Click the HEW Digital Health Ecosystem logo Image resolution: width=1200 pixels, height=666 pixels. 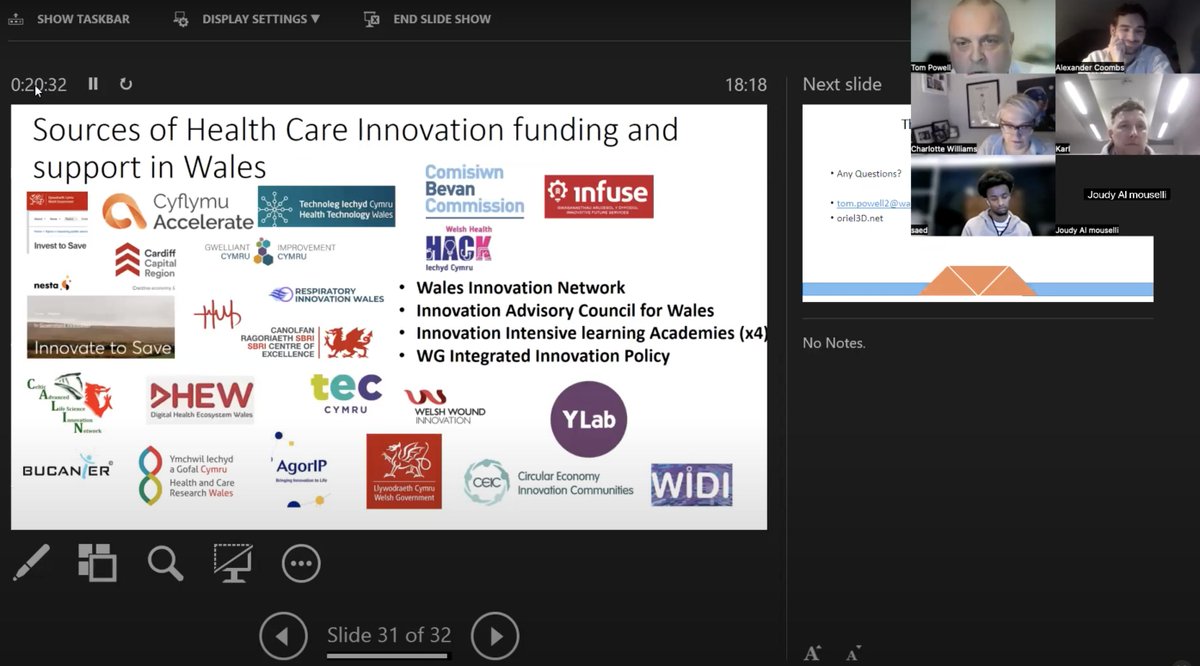point(200,400)
